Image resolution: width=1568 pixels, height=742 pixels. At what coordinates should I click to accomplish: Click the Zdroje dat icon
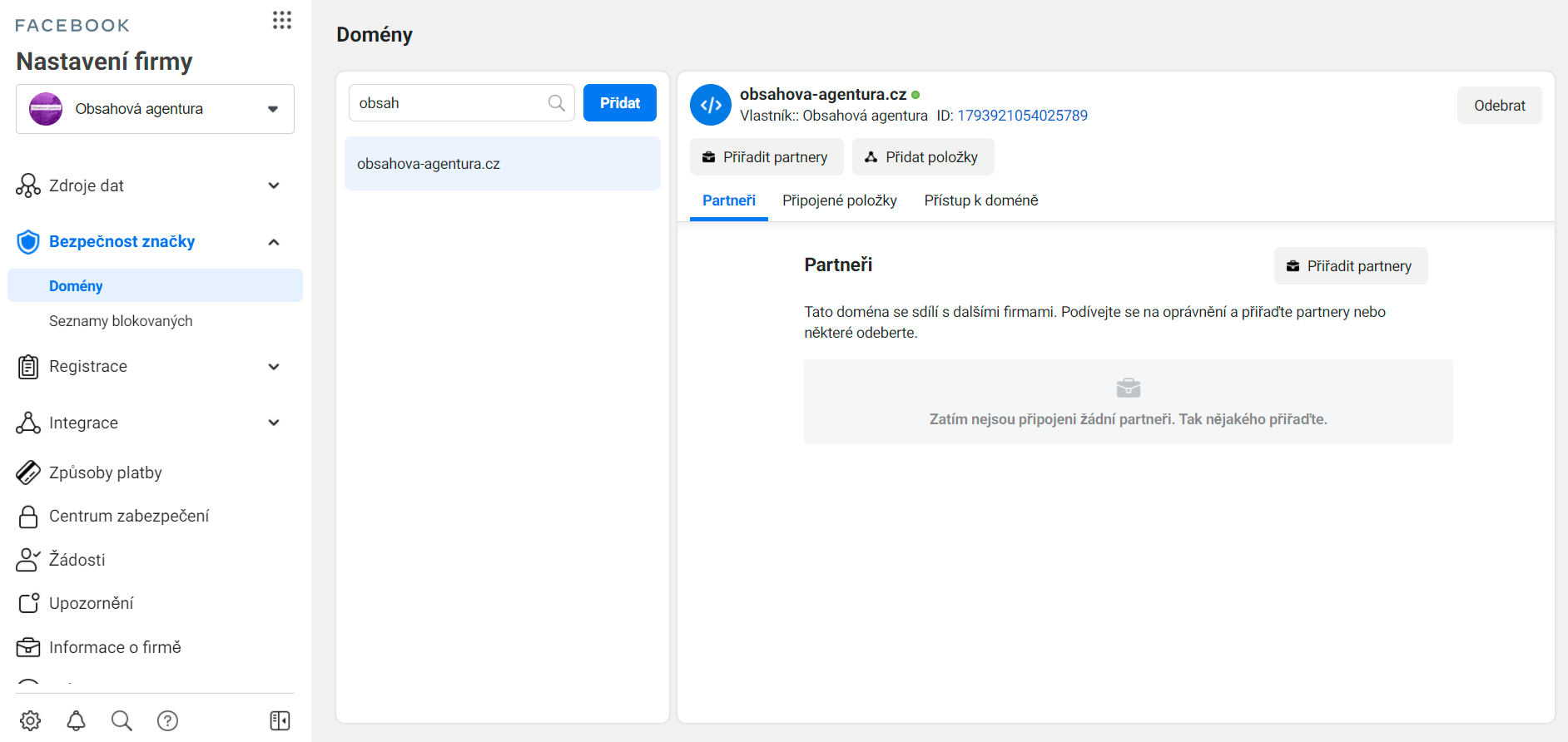tap(28, 185)
